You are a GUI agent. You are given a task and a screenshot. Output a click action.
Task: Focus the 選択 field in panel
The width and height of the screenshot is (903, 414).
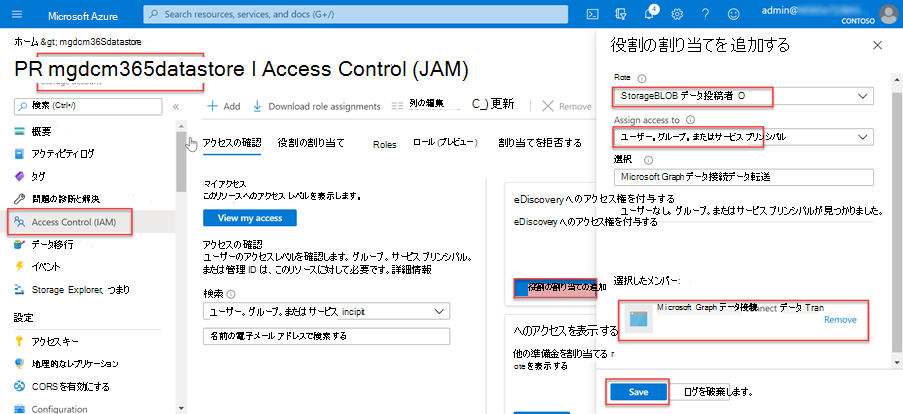(743, 177)
